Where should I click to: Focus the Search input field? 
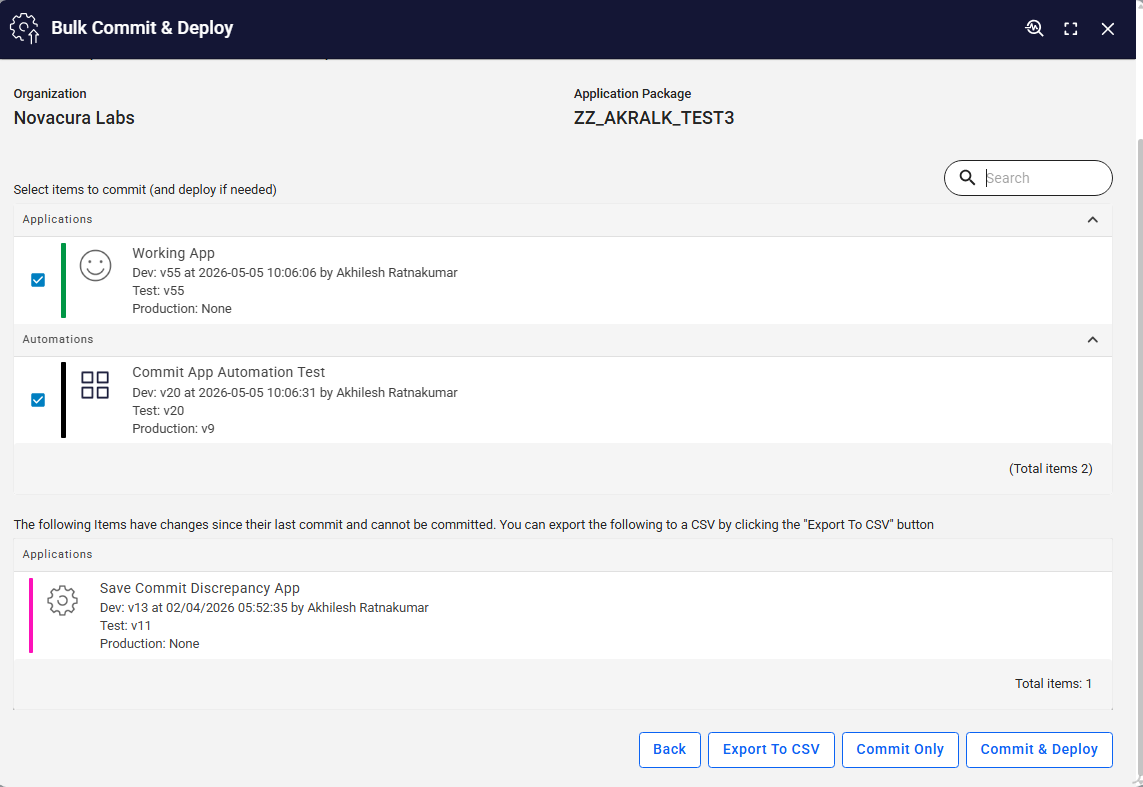(x=1043, y=178)
